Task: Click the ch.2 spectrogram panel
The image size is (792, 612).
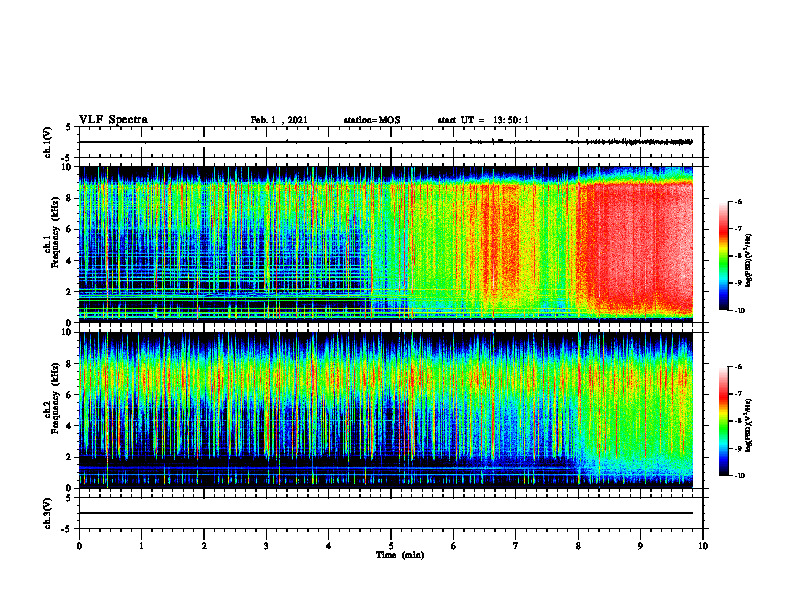Action: tap(386, 410)
